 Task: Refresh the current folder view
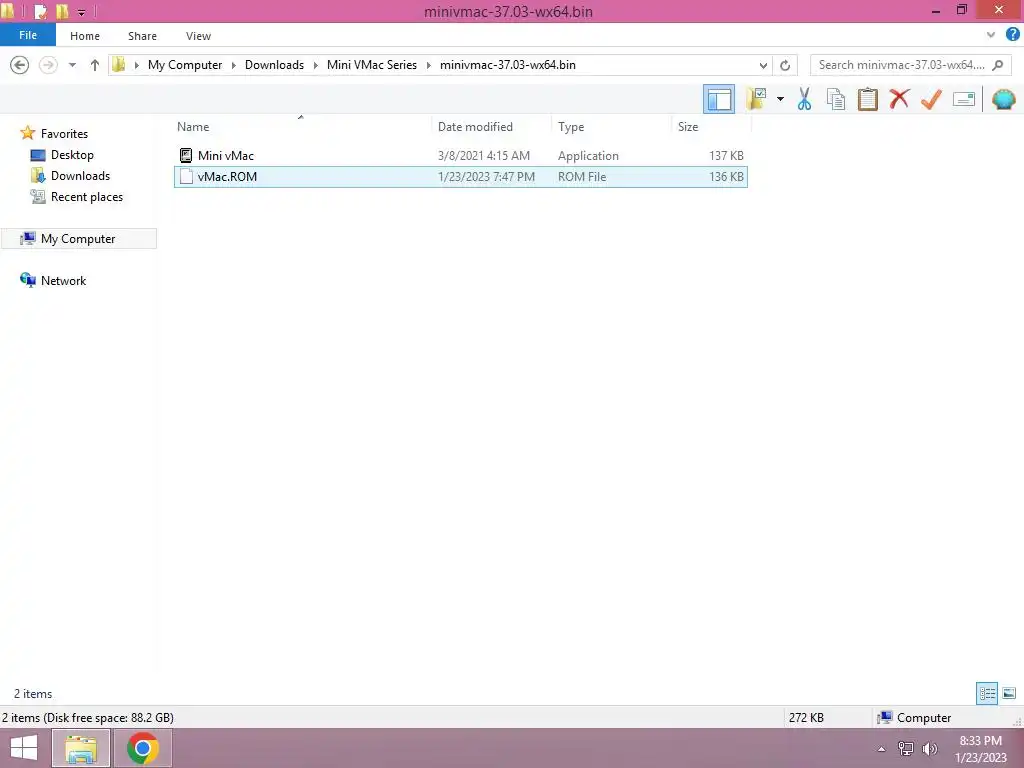pyautogui.click(x=785, y=65)
